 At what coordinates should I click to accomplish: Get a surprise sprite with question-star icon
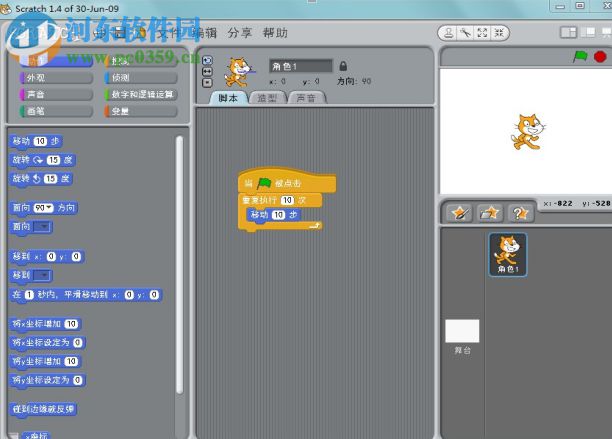[x=520, y=213]
